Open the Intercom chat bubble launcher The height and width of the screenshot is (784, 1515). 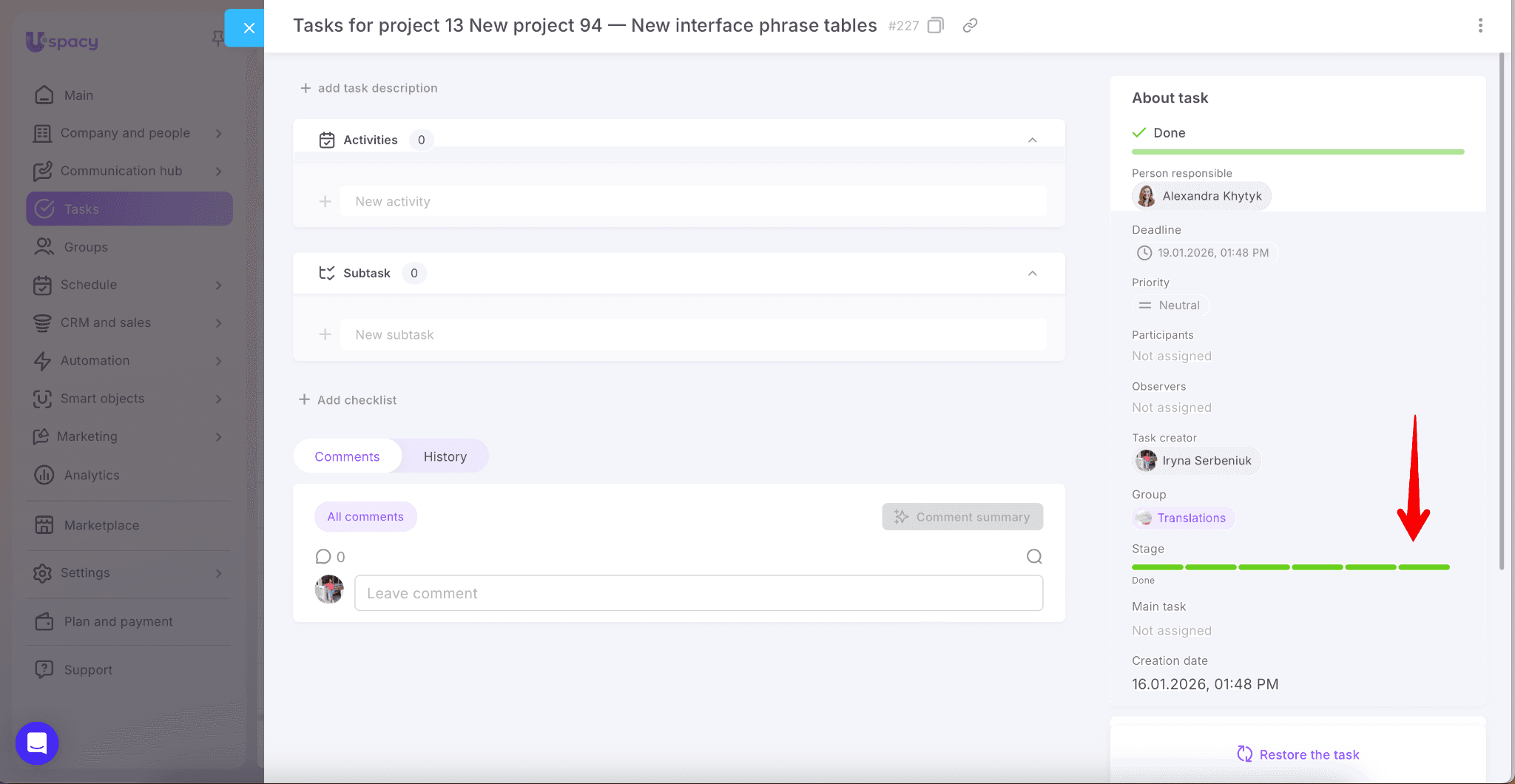(37, 743)
